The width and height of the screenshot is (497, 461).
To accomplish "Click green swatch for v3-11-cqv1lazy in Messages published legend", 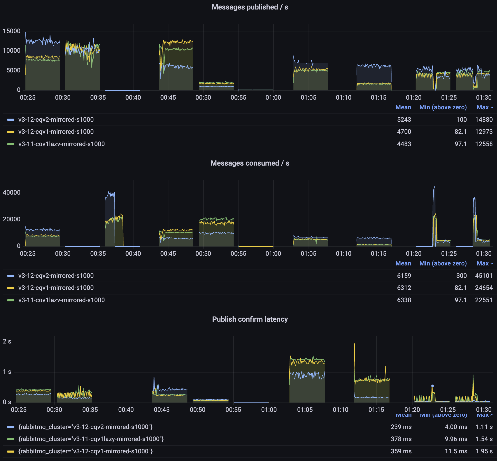I will (x=11, y=144).
